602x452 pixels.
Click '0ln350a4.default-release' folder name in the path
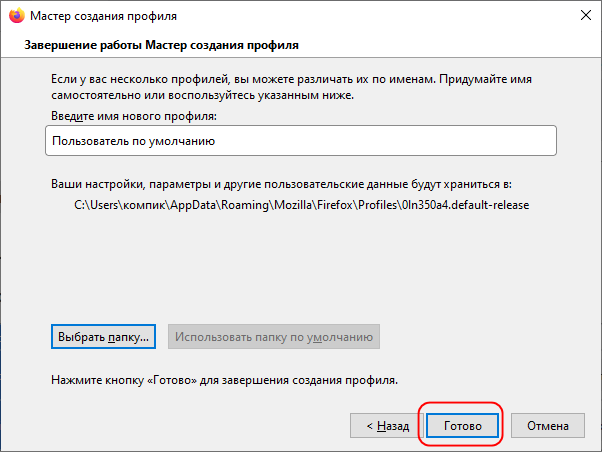(465, 205)
